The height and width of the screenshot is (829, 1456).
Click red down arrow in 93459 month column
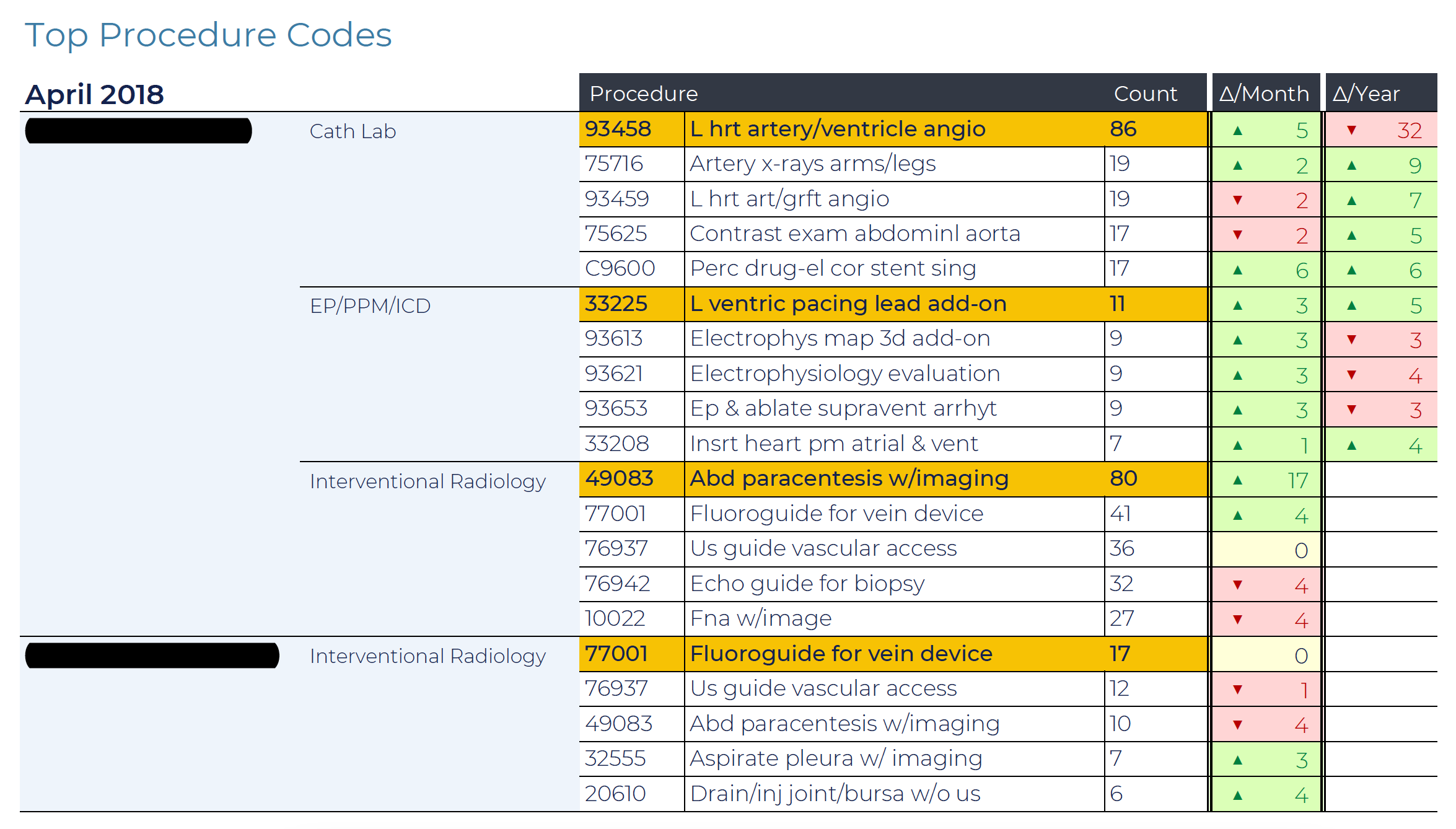pyautogui.click(x=1237, y=200)
